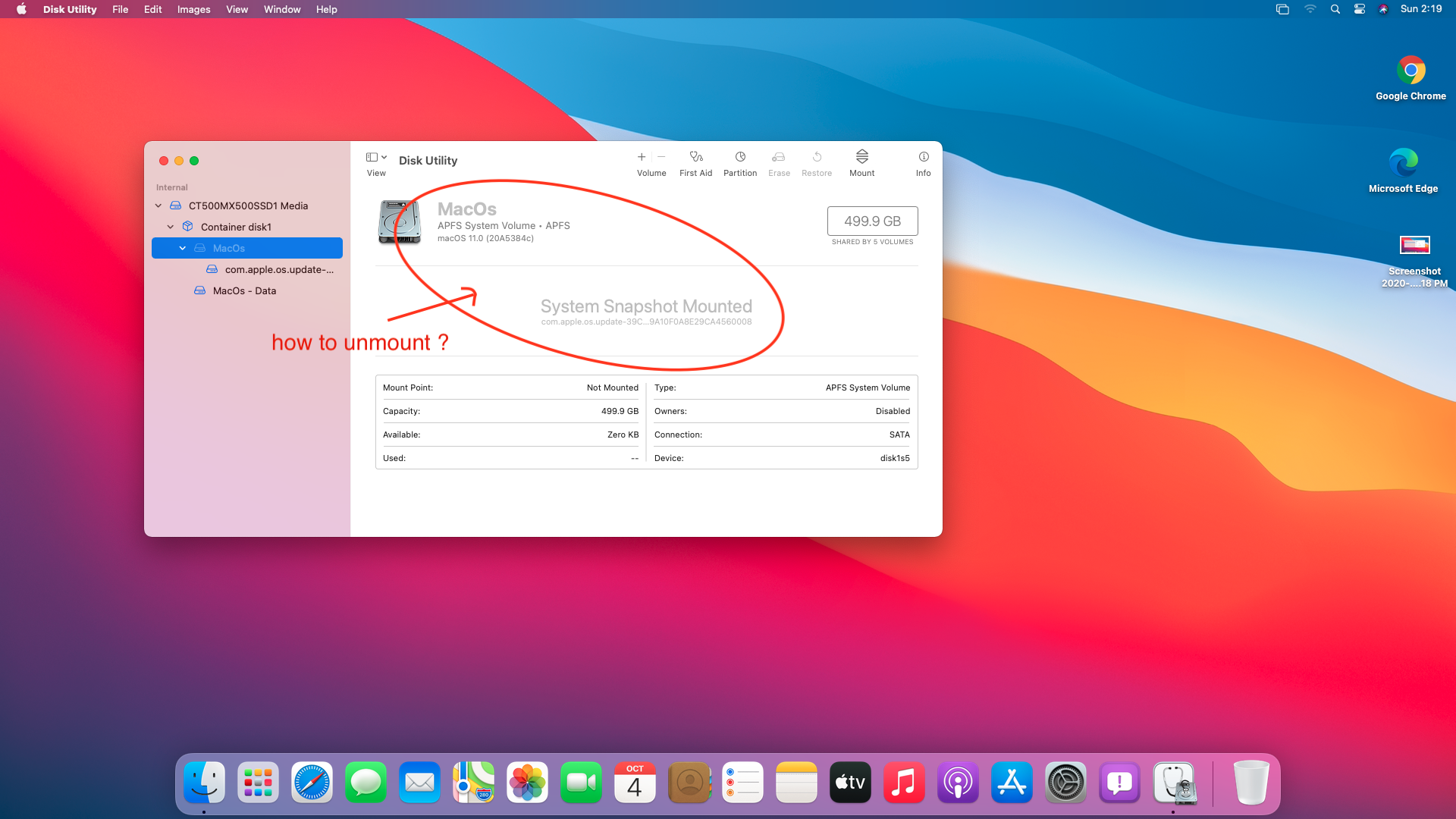
Task: Click the date and time in the menu bar
Action: click(1421, 9)
